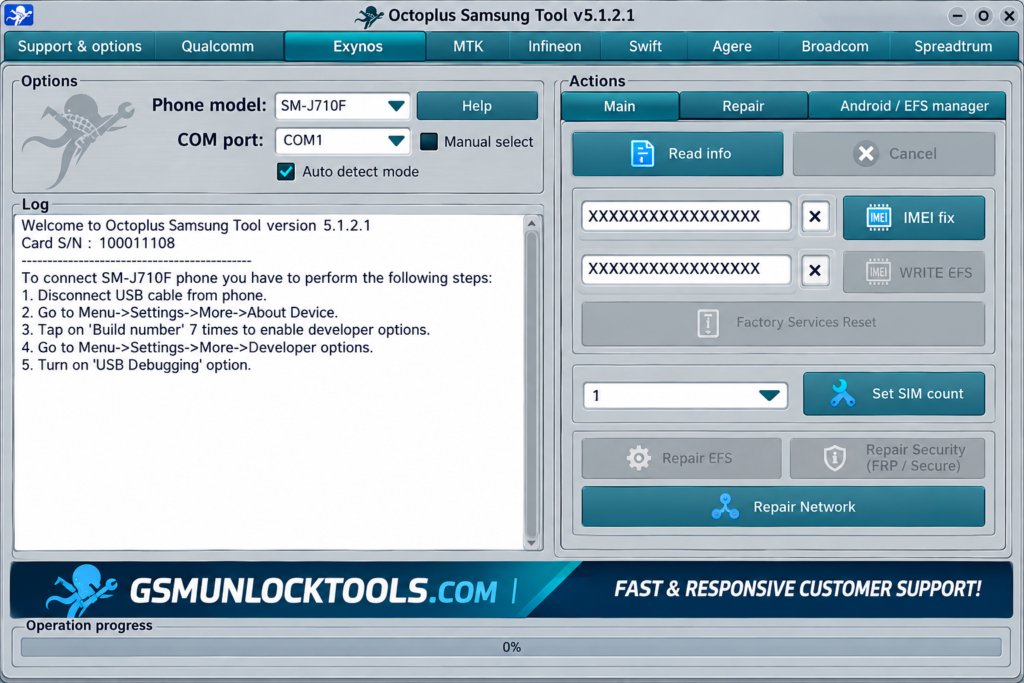Click in the second IMEI input field
This screenshot has width=1024, height=683.
686,270
